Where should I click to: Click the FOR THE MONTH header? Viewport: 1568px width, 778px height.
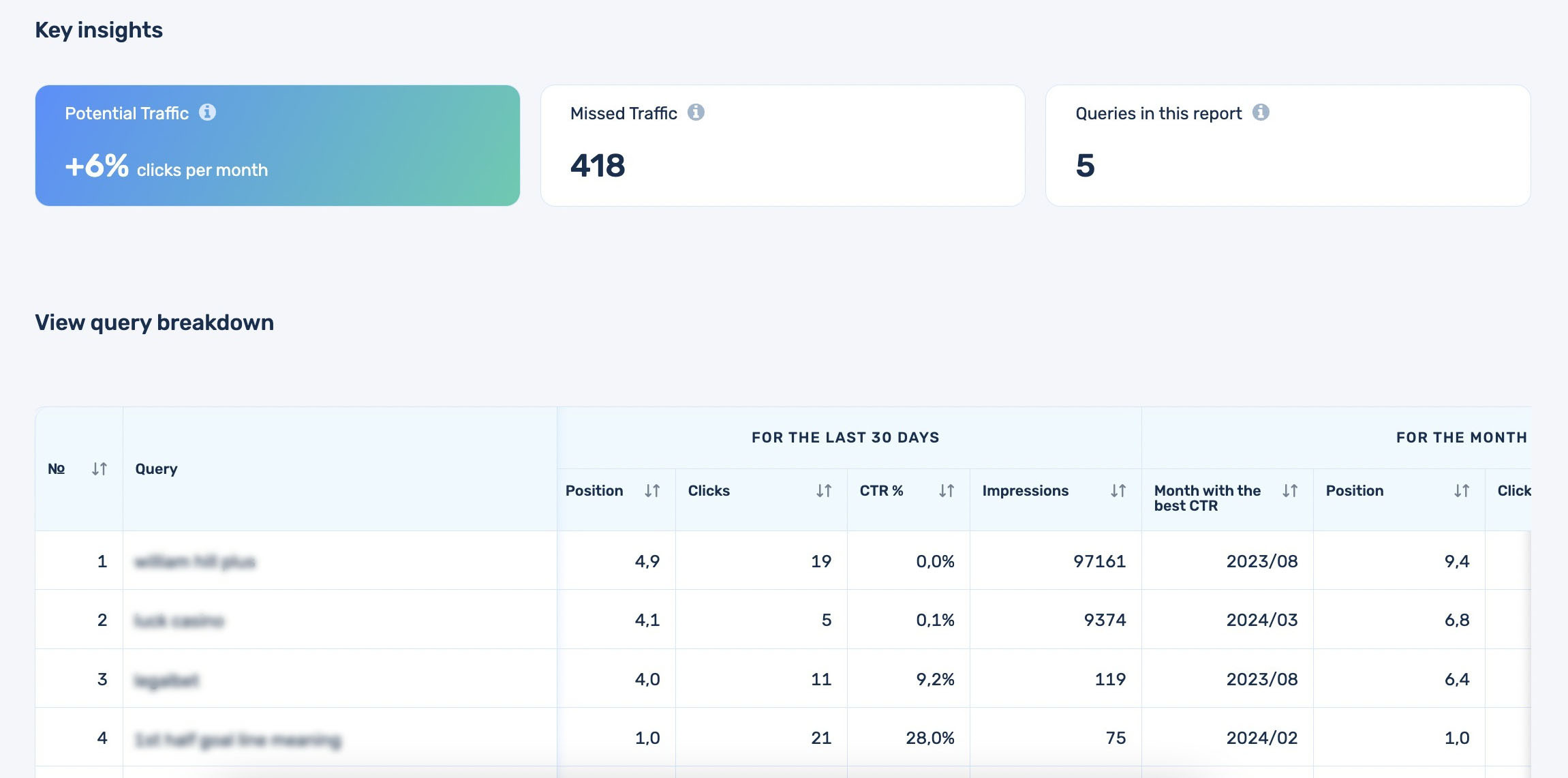tap(1461, 438)
